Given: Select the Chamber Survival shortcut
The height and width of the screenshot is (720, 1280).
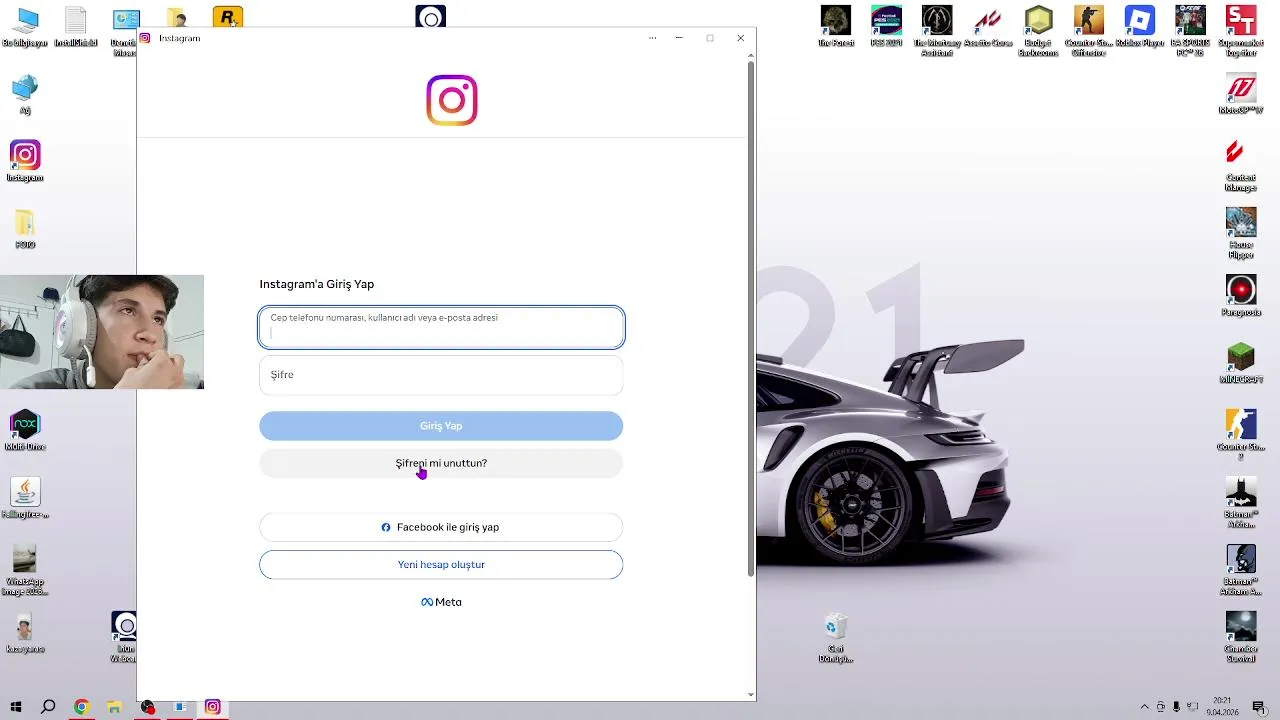Looking at the screenshot, I should pos(1241,637).
